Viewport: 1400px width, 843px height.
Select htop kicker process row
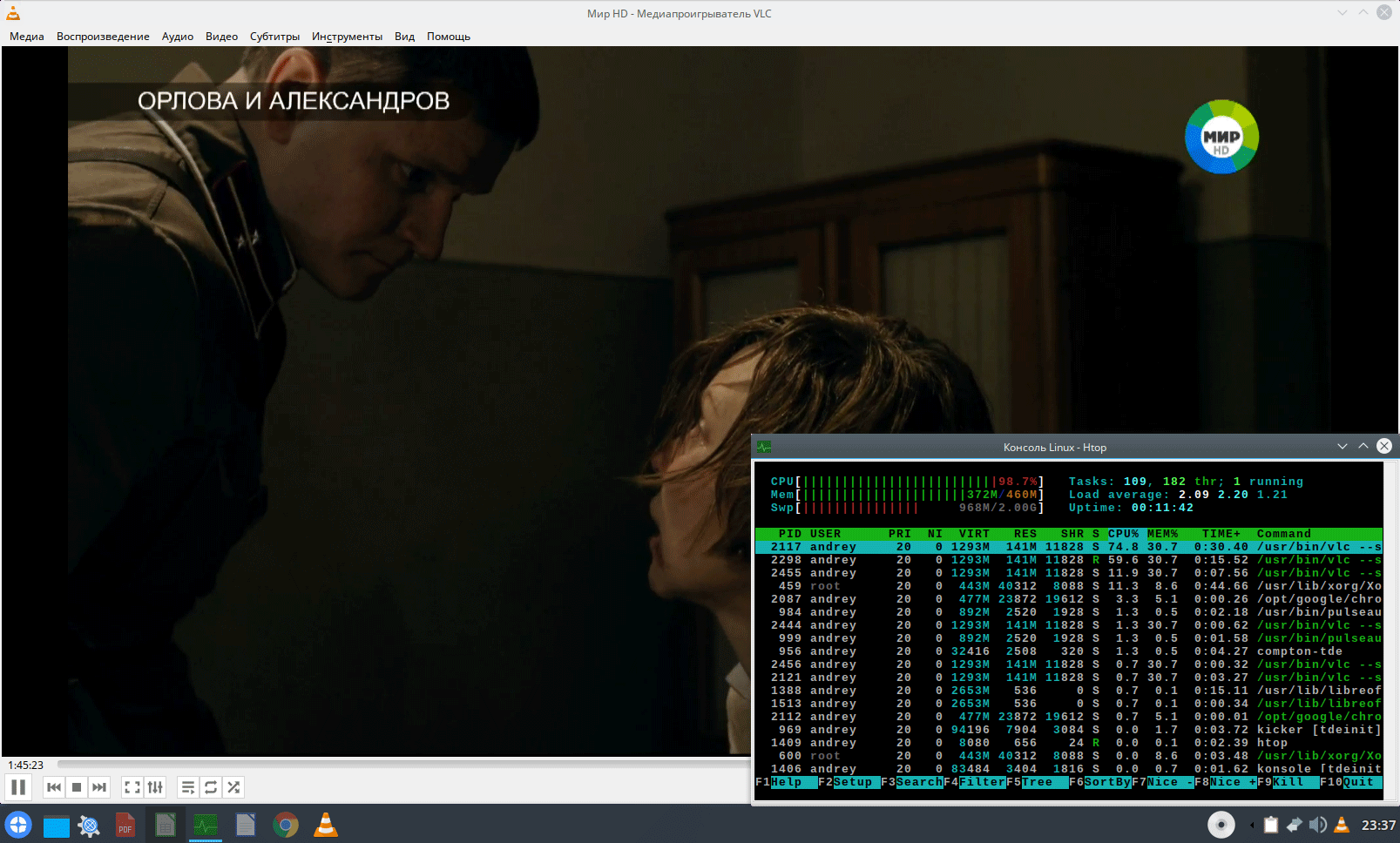point(1069,730)
